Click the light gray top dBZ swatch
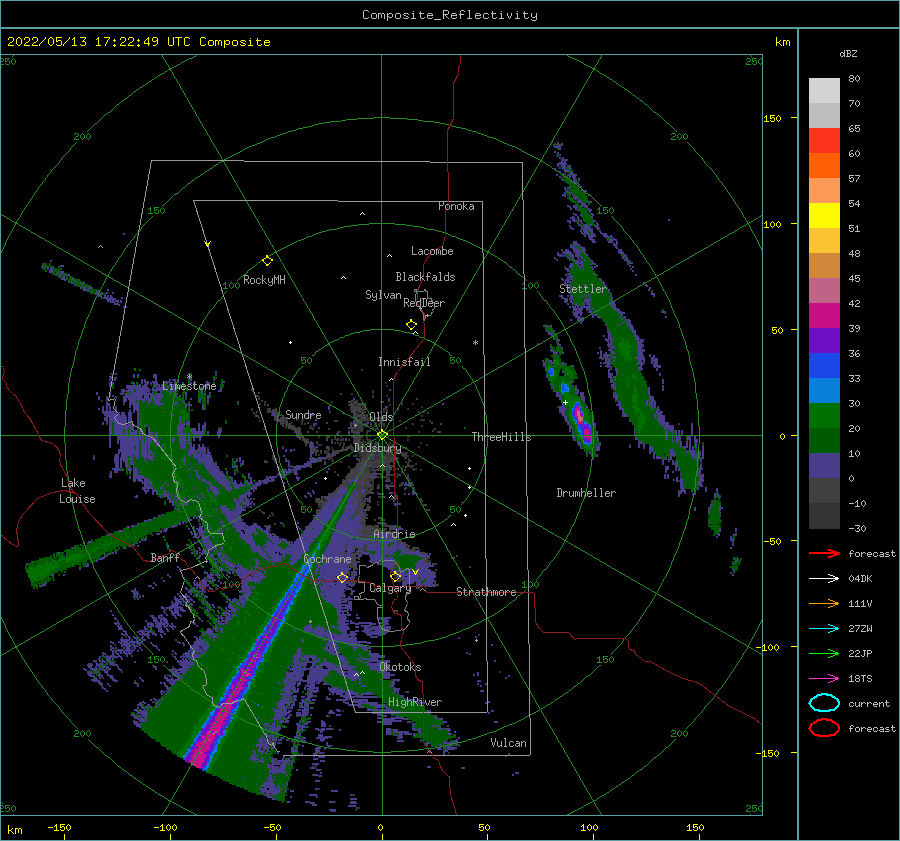 [x=824, y=91]
